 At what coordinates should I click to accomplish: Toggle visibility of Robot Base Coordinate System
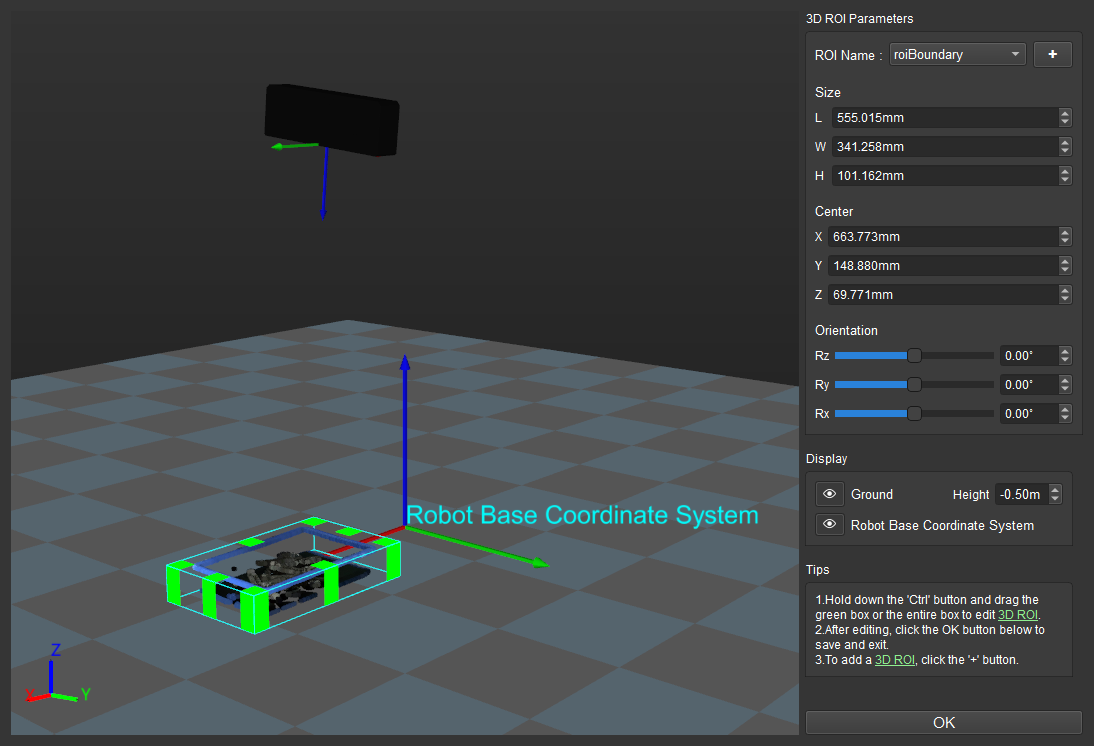[829, 524]
